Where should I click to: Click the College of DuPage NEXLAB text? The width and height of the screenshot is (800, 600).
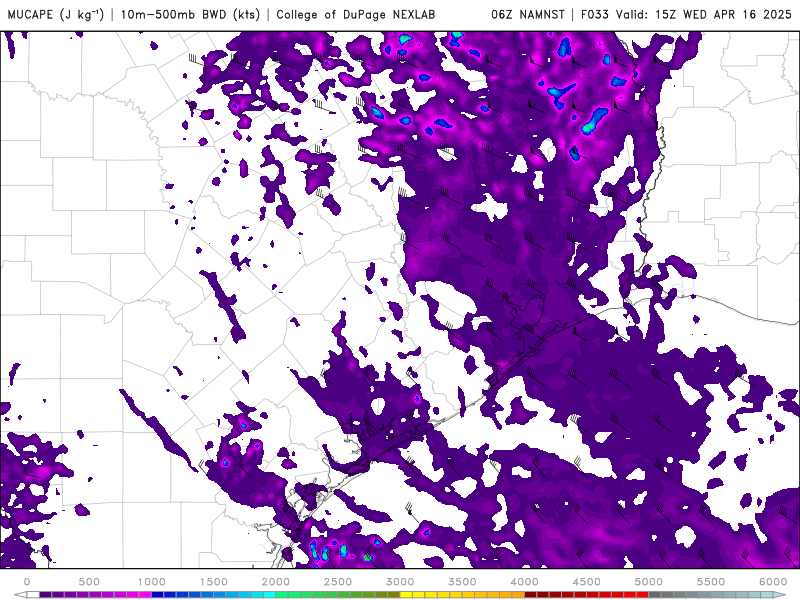[356, 14]
